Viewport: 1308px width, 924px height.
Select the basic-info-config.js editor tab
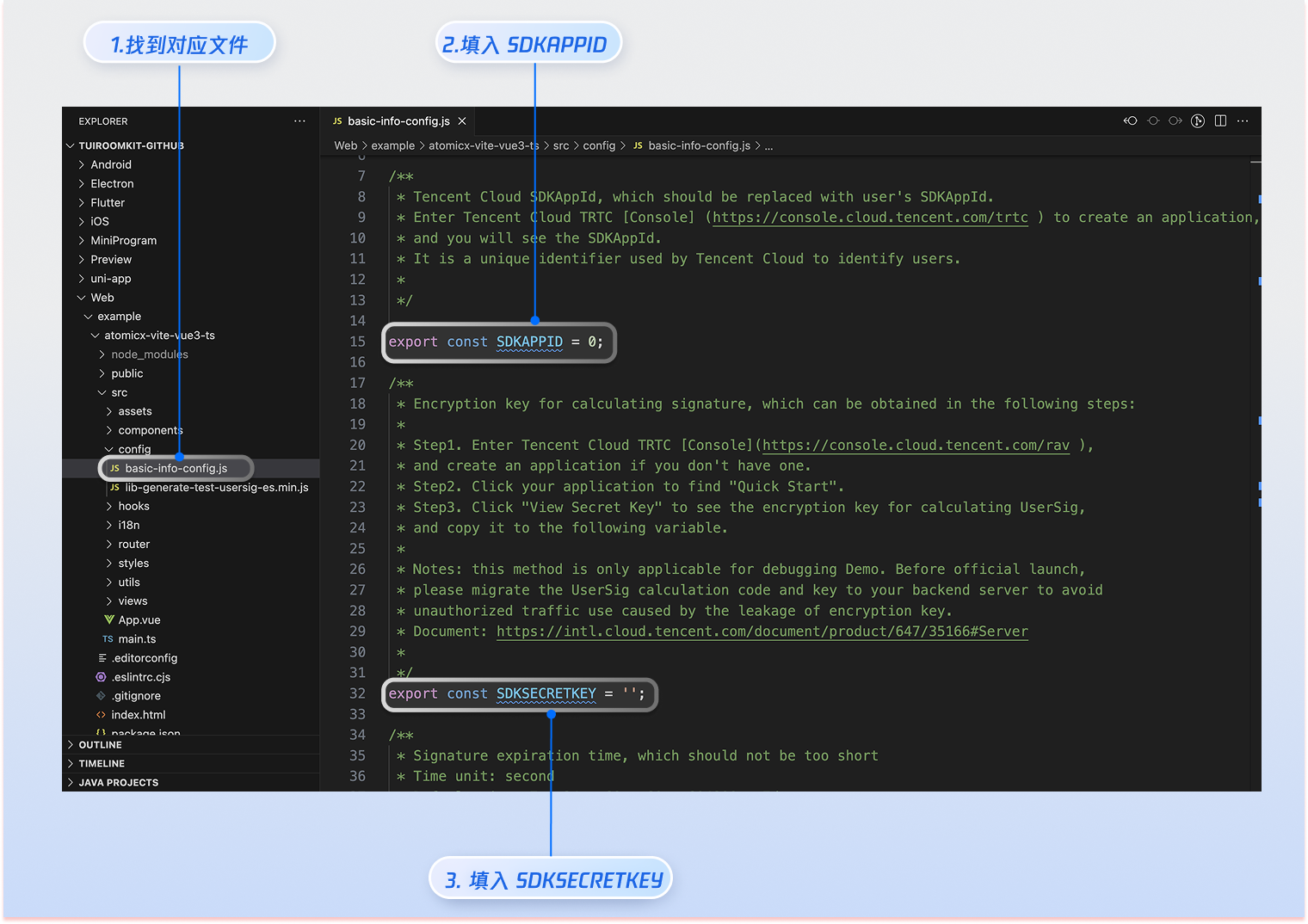tap(398, 121)
